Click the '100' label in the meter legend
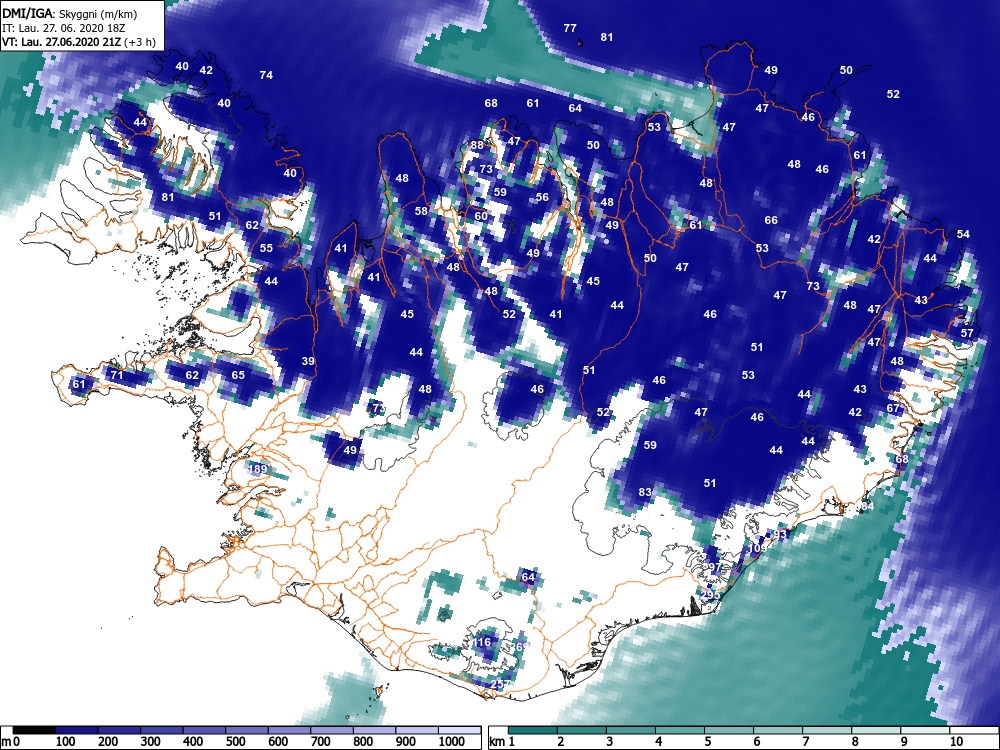This screenshot has height=750, width=1000. pyautogui.click(x=66, y=741)
